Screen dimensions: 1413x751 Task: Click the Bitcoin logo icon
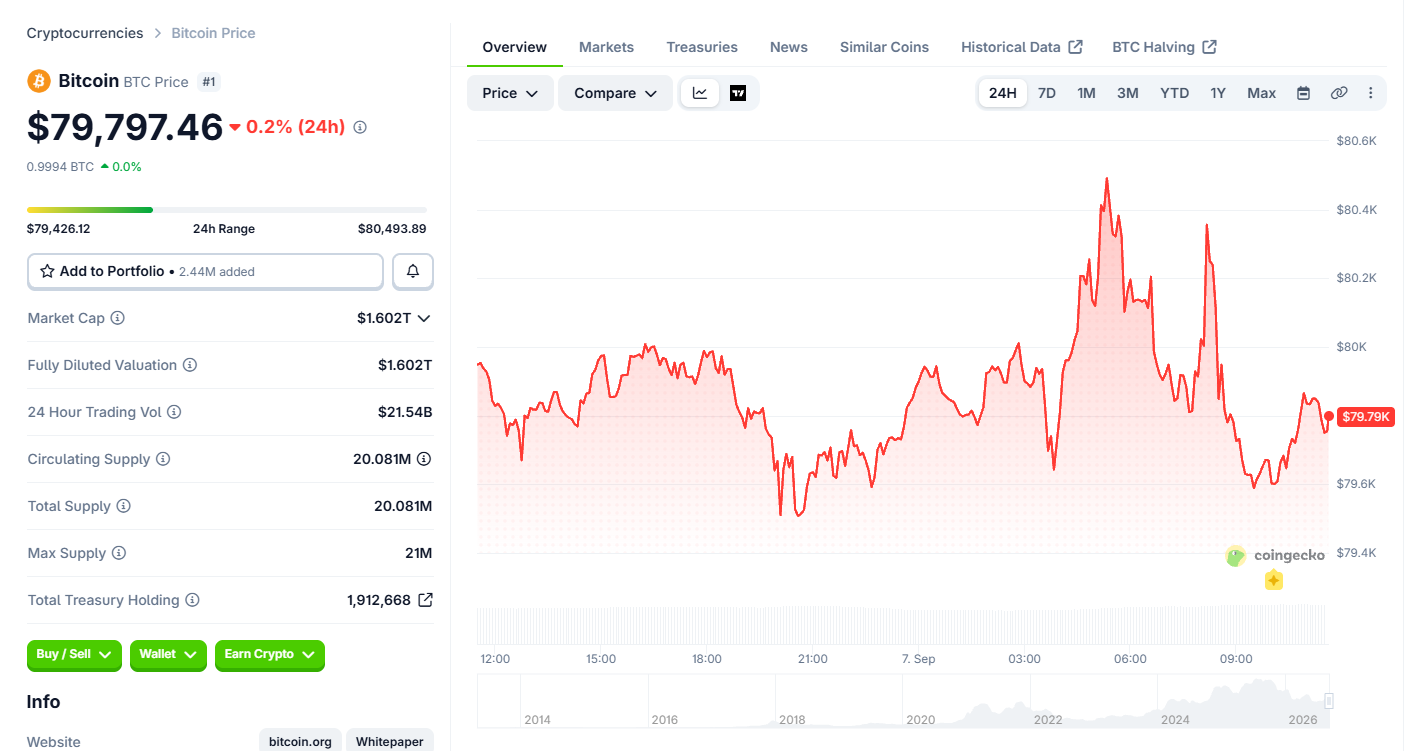pos(39,81)
